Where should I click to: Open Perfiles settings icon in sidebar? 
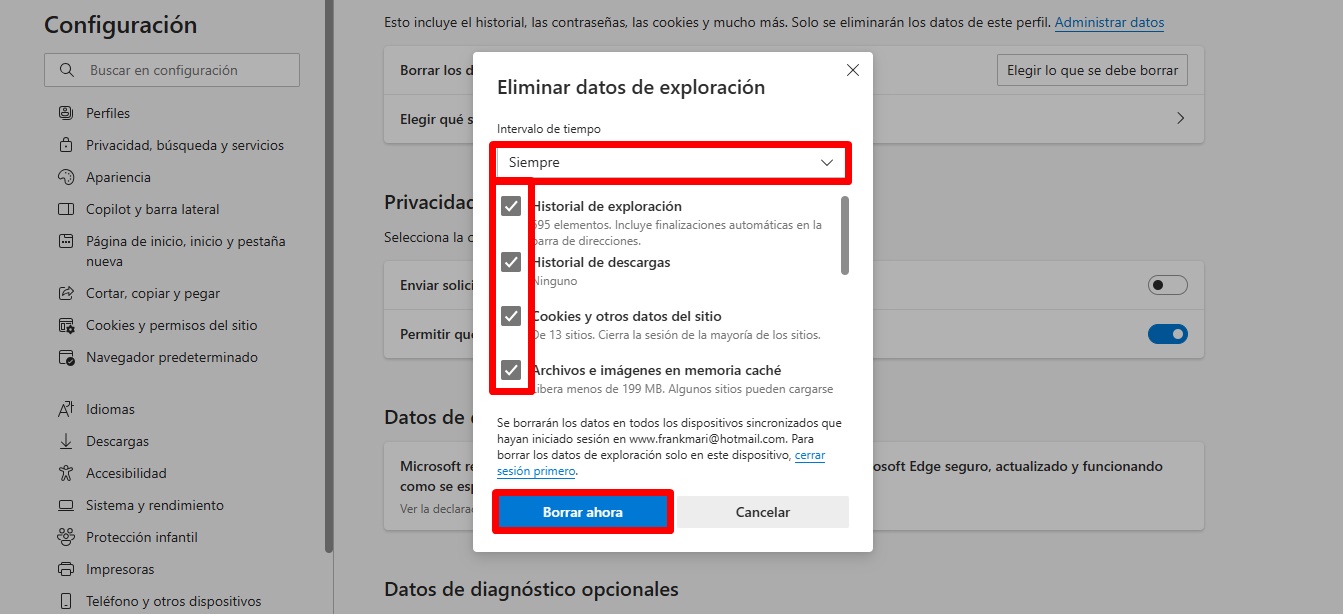click(66, 113)
